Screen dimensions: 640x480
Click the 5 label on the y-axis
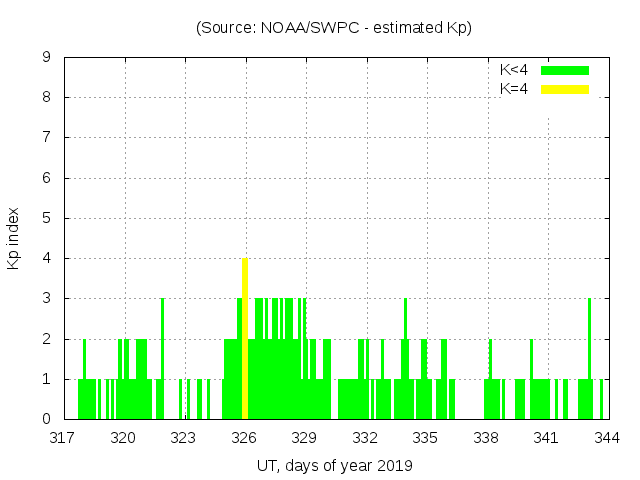click(x=47, y=218)
